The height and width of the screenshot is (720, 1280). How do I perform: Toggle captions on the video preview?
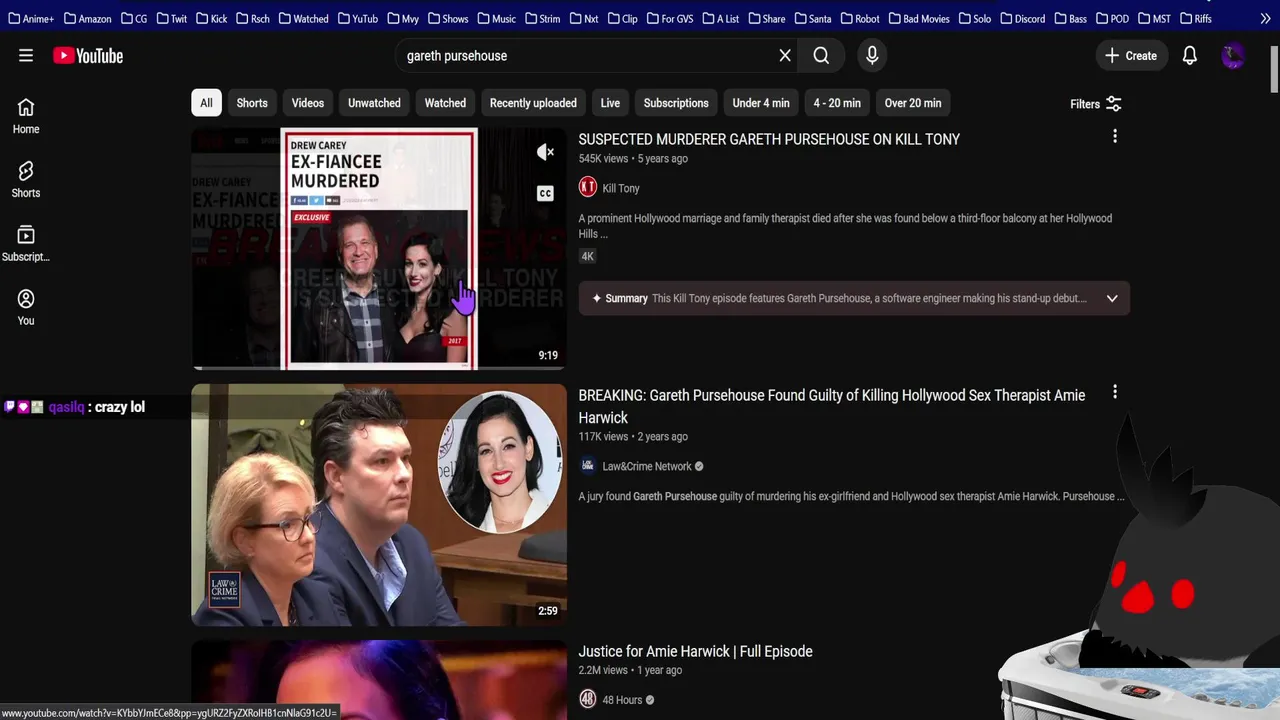[545, 193]
